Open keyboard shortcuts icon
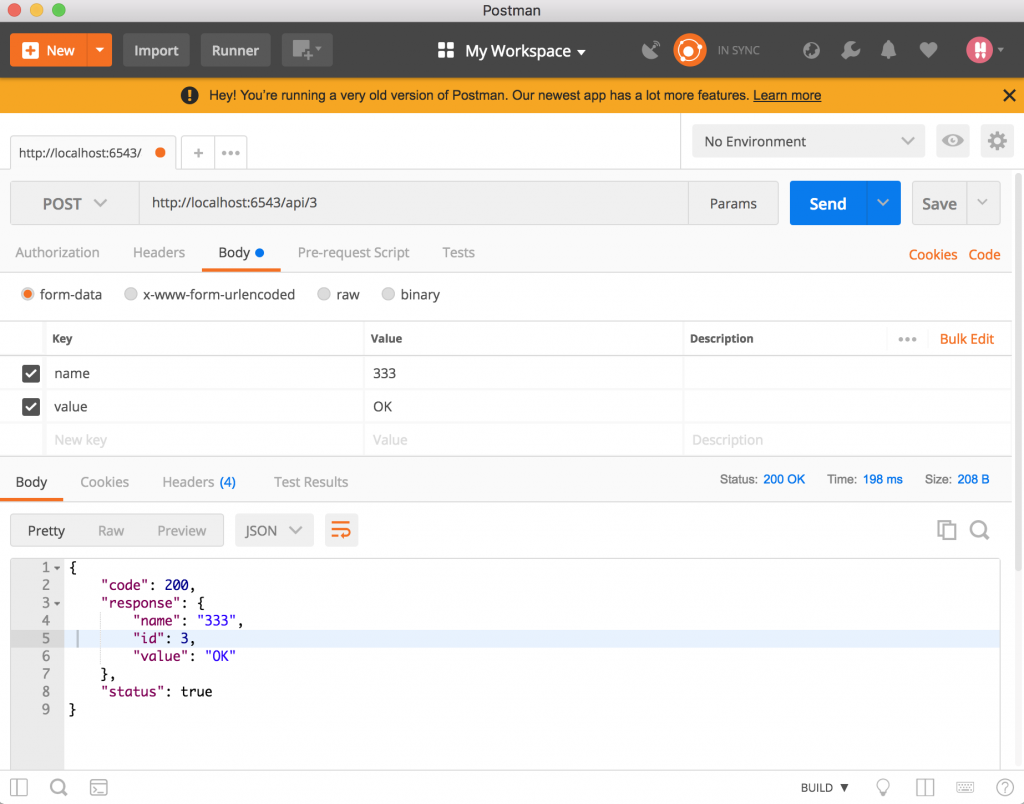Image resolution: width=1024 pixels, height=804 pixels. (x=965, y=788)
